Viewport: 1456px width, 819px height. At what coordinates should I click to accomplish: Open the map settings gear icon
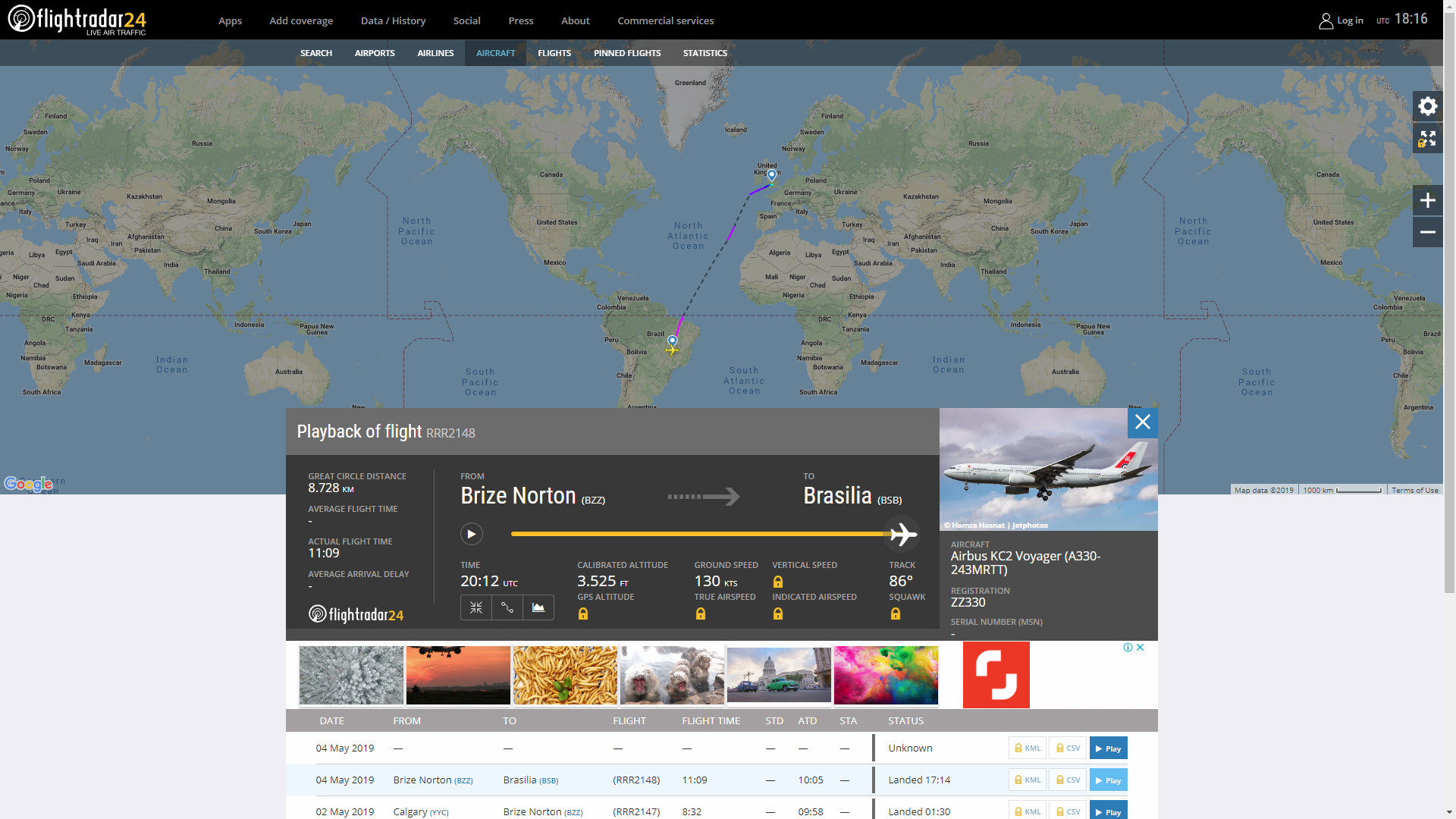[1427, 106]
